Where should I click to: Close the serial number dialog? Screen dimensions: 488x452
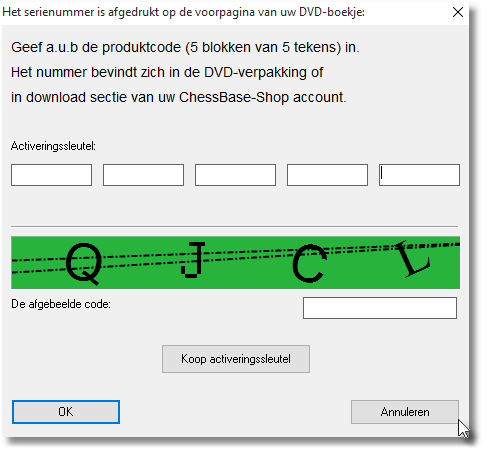pyautogui.click(x=458, y=12)
